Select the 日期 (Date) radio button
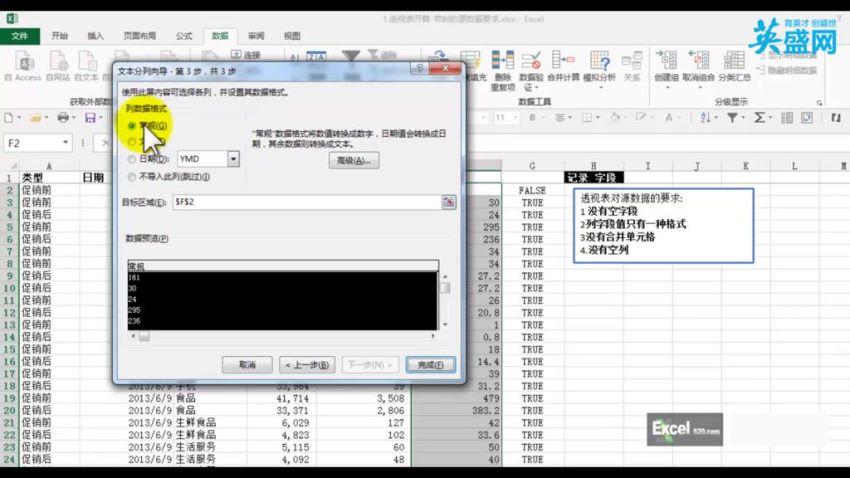Image resolution: width=850 pixels, height=478 pixels. tap(132, 159)
